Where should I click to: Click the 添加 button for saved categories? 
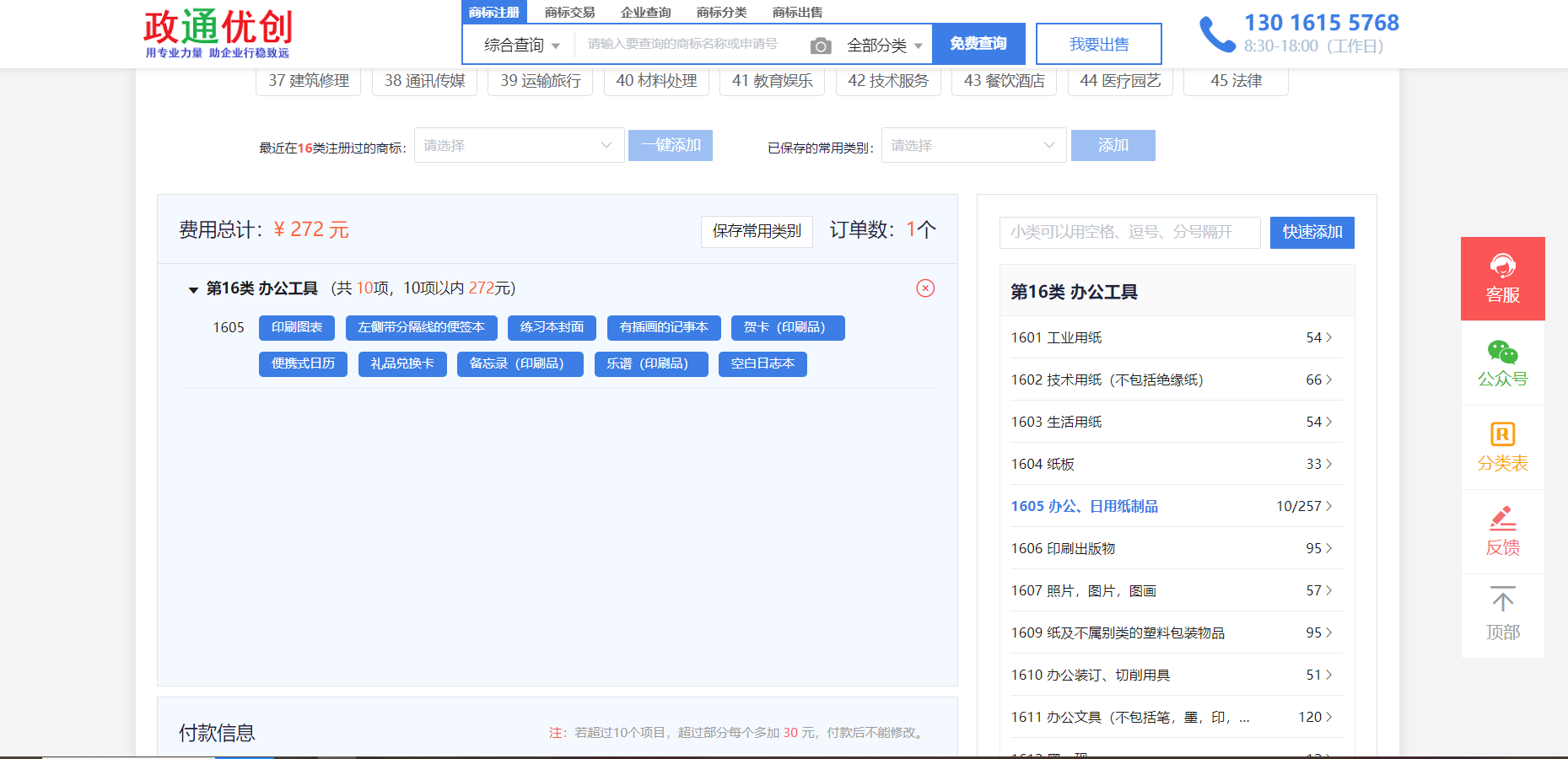(1113, 145)
